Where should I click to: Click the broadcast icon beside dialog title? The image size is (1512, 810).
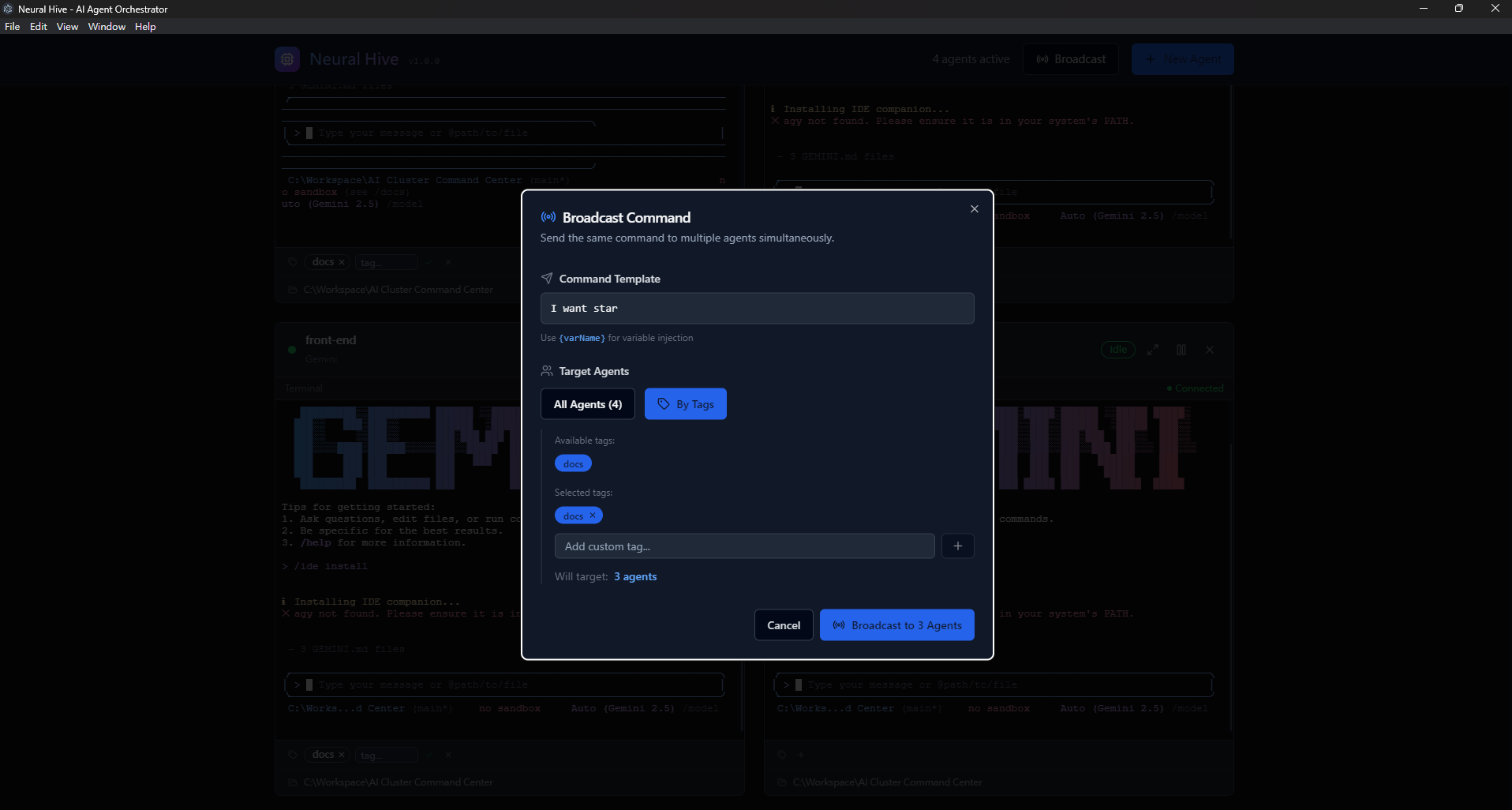click(x=548, y=217)
